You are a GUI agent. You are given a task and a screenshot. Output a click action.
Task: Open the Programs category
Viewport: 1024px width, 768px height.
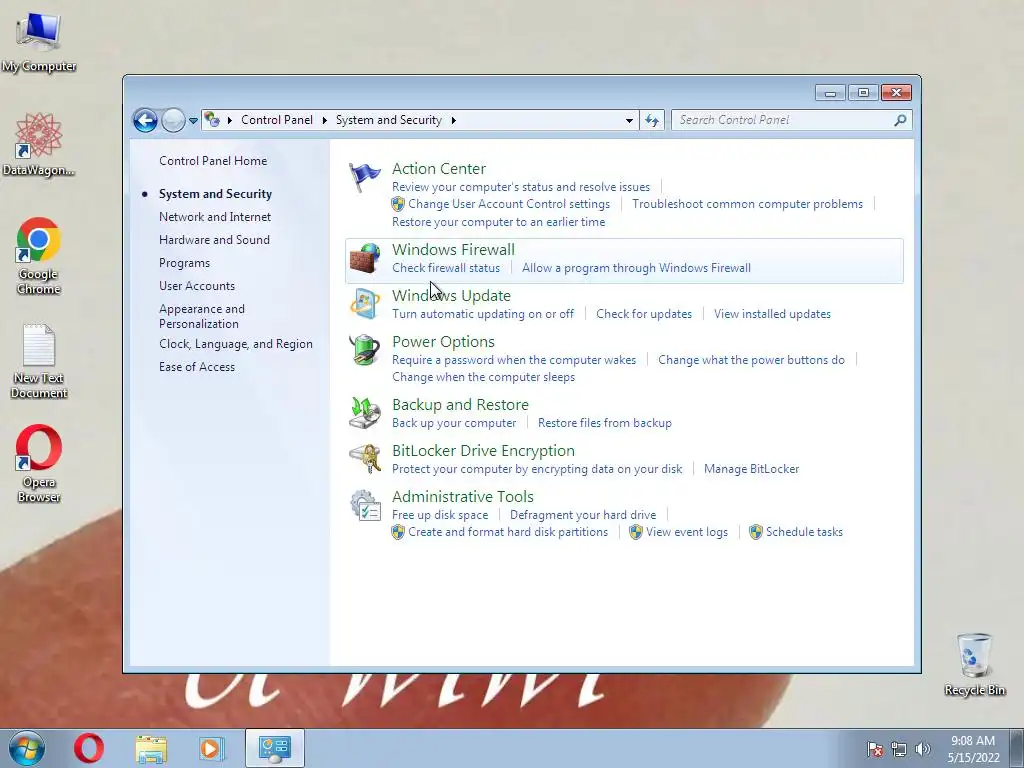point(184,263)
